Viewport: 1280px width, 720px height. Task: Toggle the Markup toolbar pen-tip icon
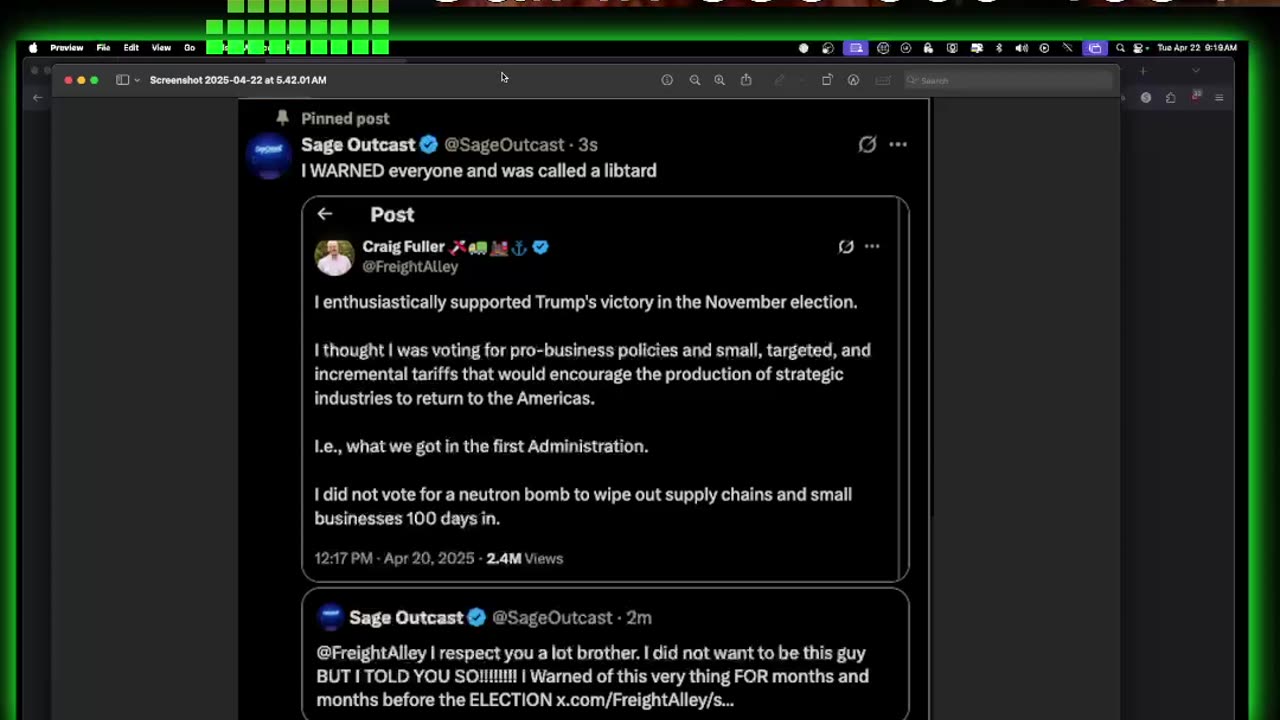(853, 80)
